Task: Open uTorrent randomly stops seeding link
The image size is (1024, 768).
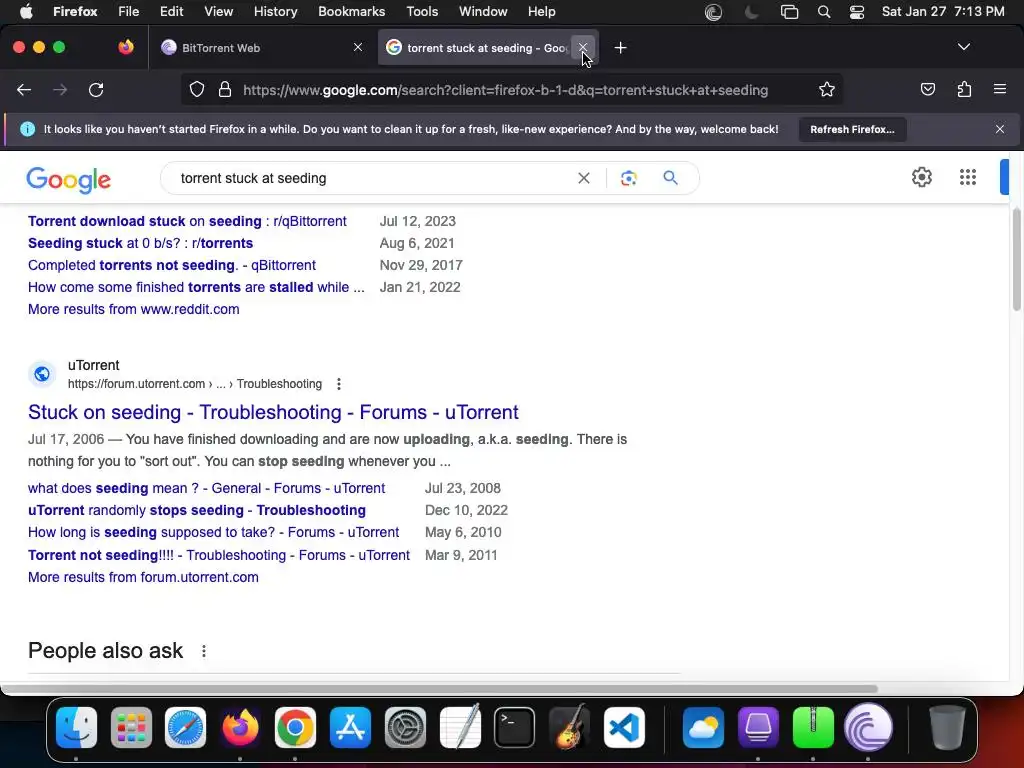Action: pyautogui.click(x=197, y=510)
